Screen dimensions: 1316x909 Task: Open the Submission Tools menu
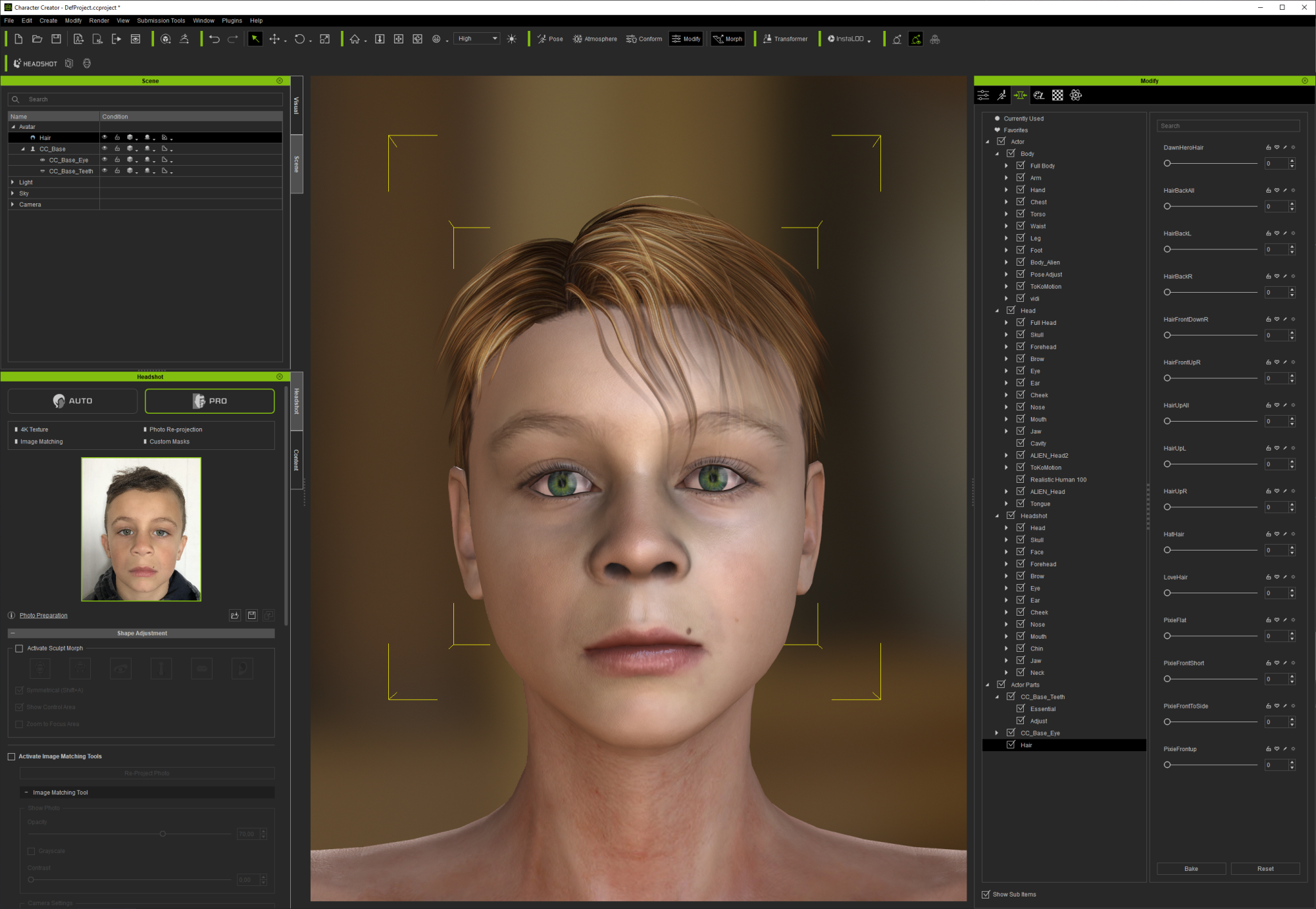coord(161,20)
